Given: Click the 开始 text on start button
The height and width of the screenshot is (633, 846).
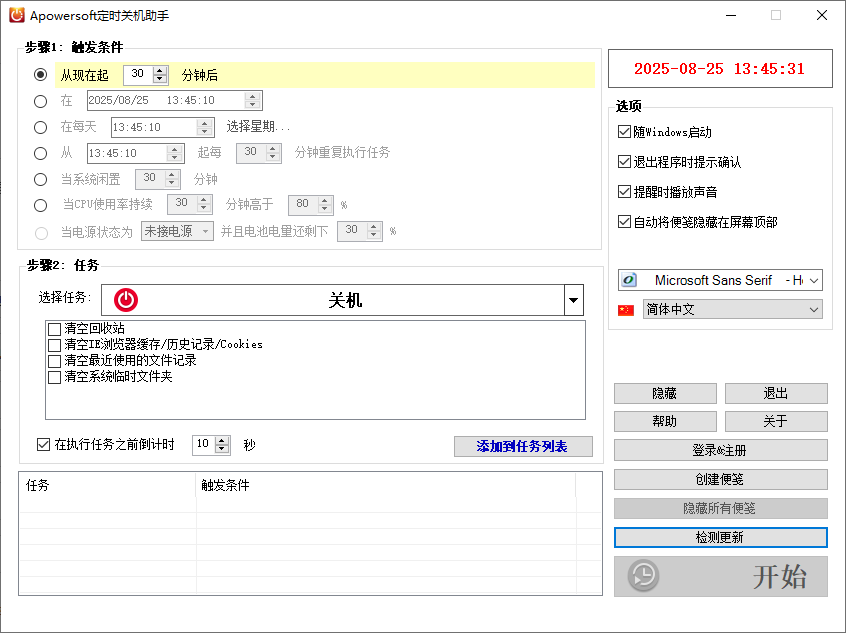Looking at the screenshot, I should click(x=780, y=577).
